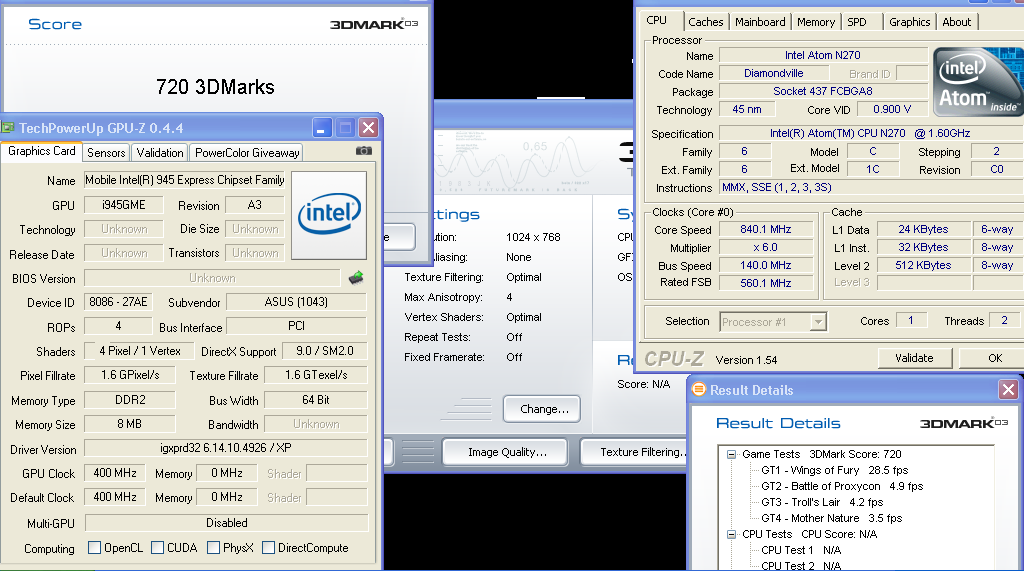Click the i945GME GPU value
This screenshot has height=571, width=1024.
(x=123, y=204)
